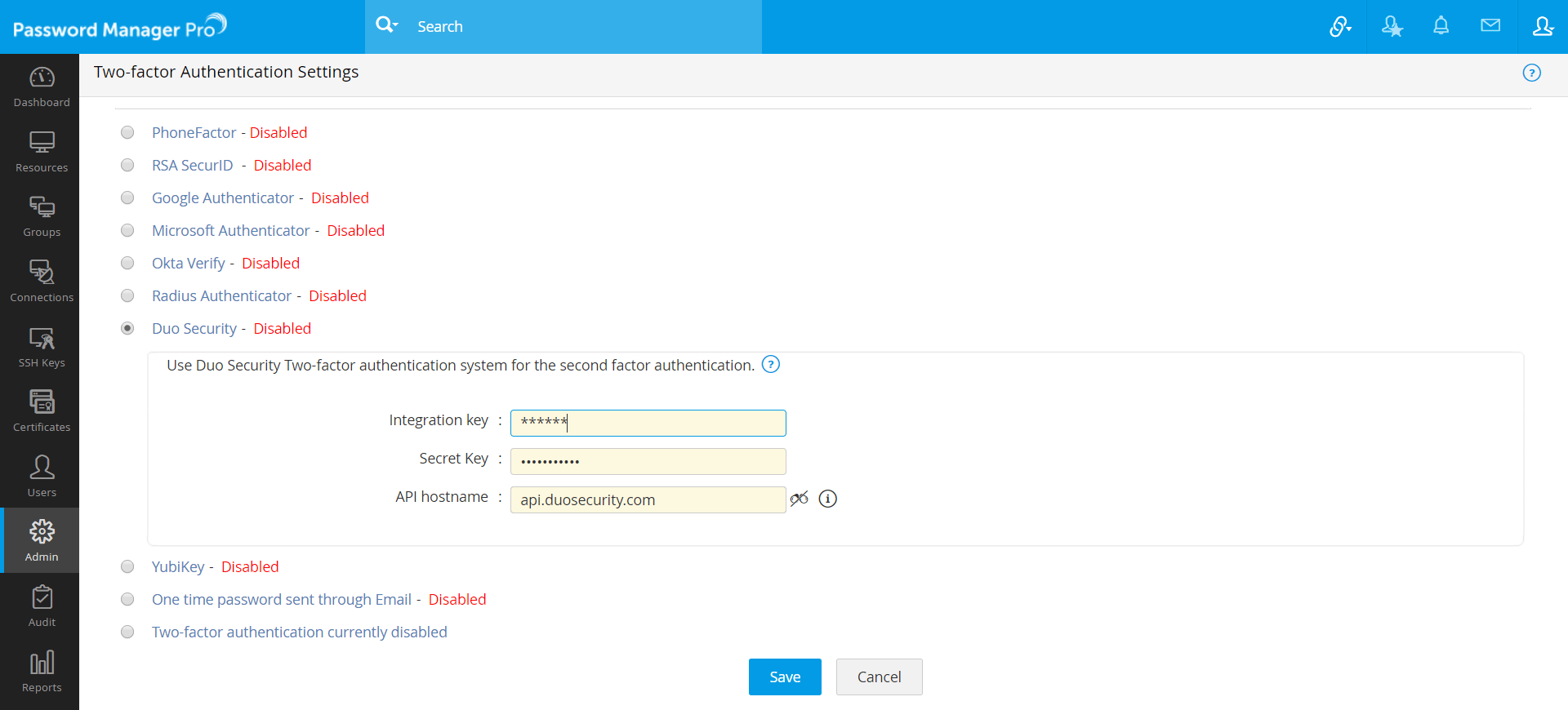Choose the YubiKey radio button

127,566
